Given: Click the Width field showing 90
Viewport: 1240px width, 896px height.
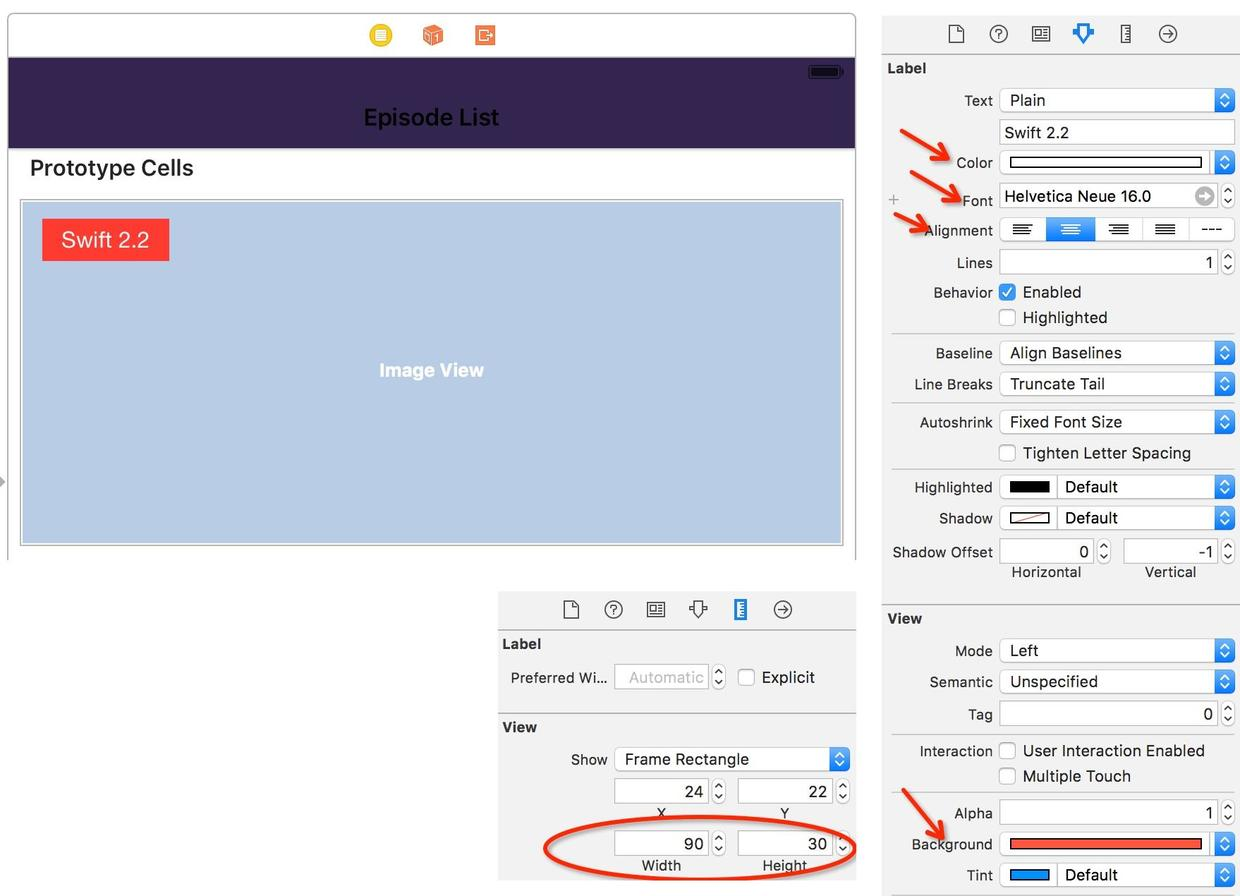Looking at the screenshot, I should tap(661, 844).
